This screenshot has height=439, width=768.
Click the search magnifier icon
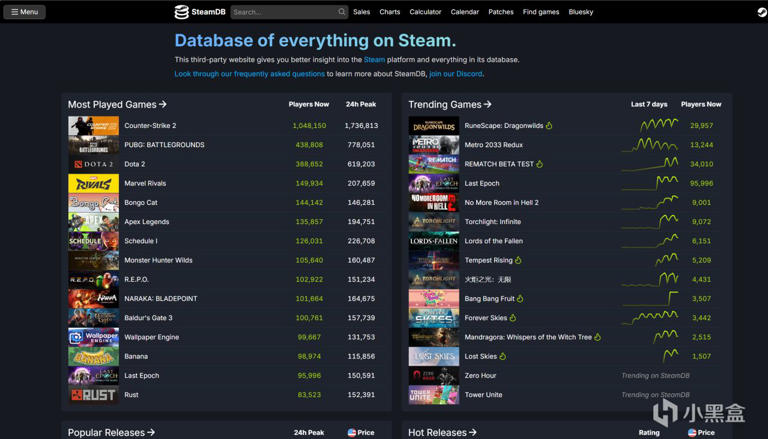(341, 12)
